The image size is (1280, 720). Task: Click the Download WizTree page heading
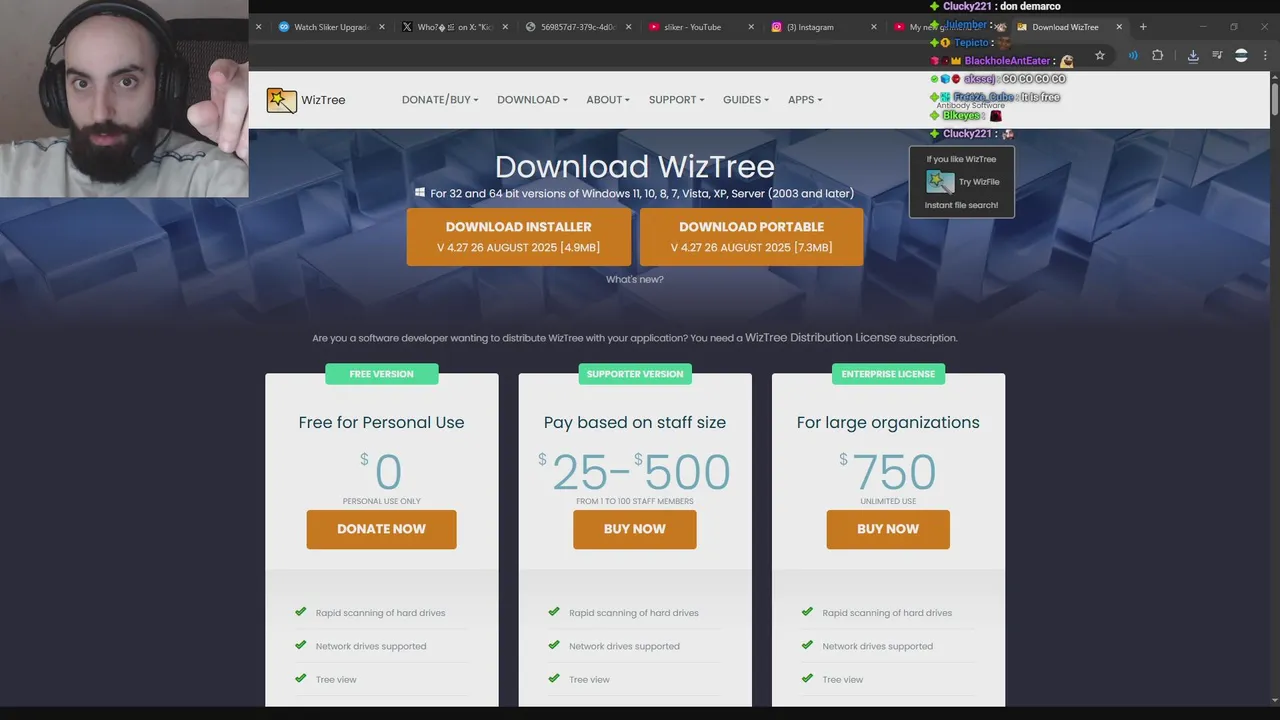(634, 167)
